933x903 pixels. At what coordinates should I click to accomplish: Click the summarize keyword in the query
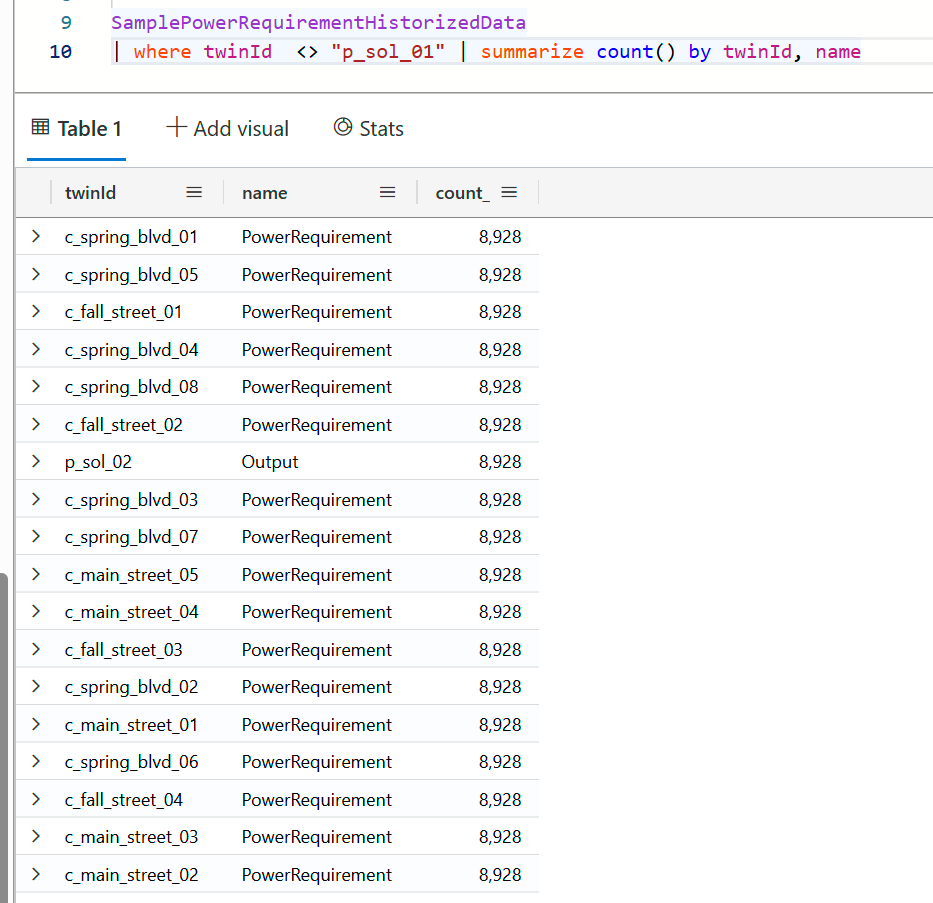(532, 51)
